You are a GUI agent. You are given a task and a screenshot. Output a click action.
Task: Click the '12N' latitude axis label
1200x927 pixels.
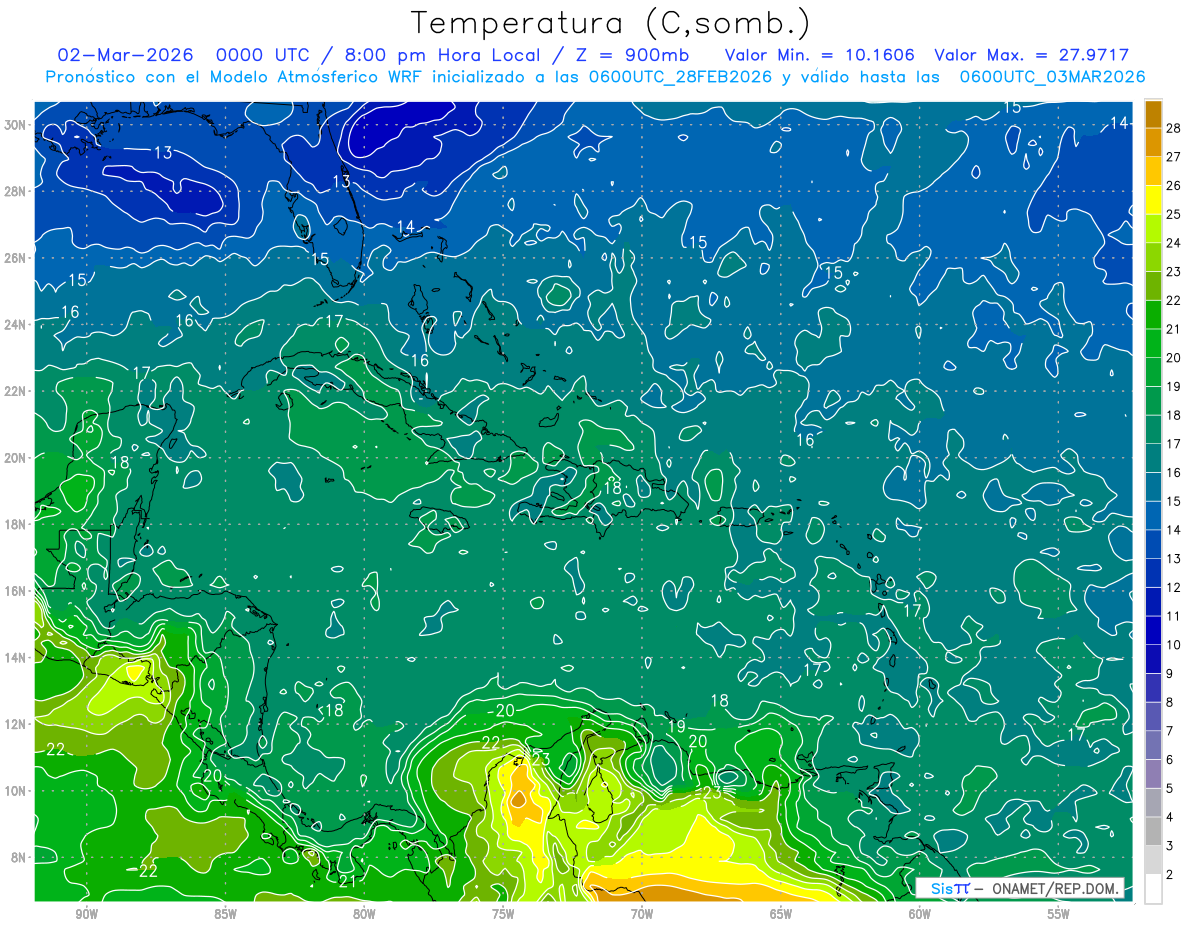pyautogui.click(x=17, y=723)
